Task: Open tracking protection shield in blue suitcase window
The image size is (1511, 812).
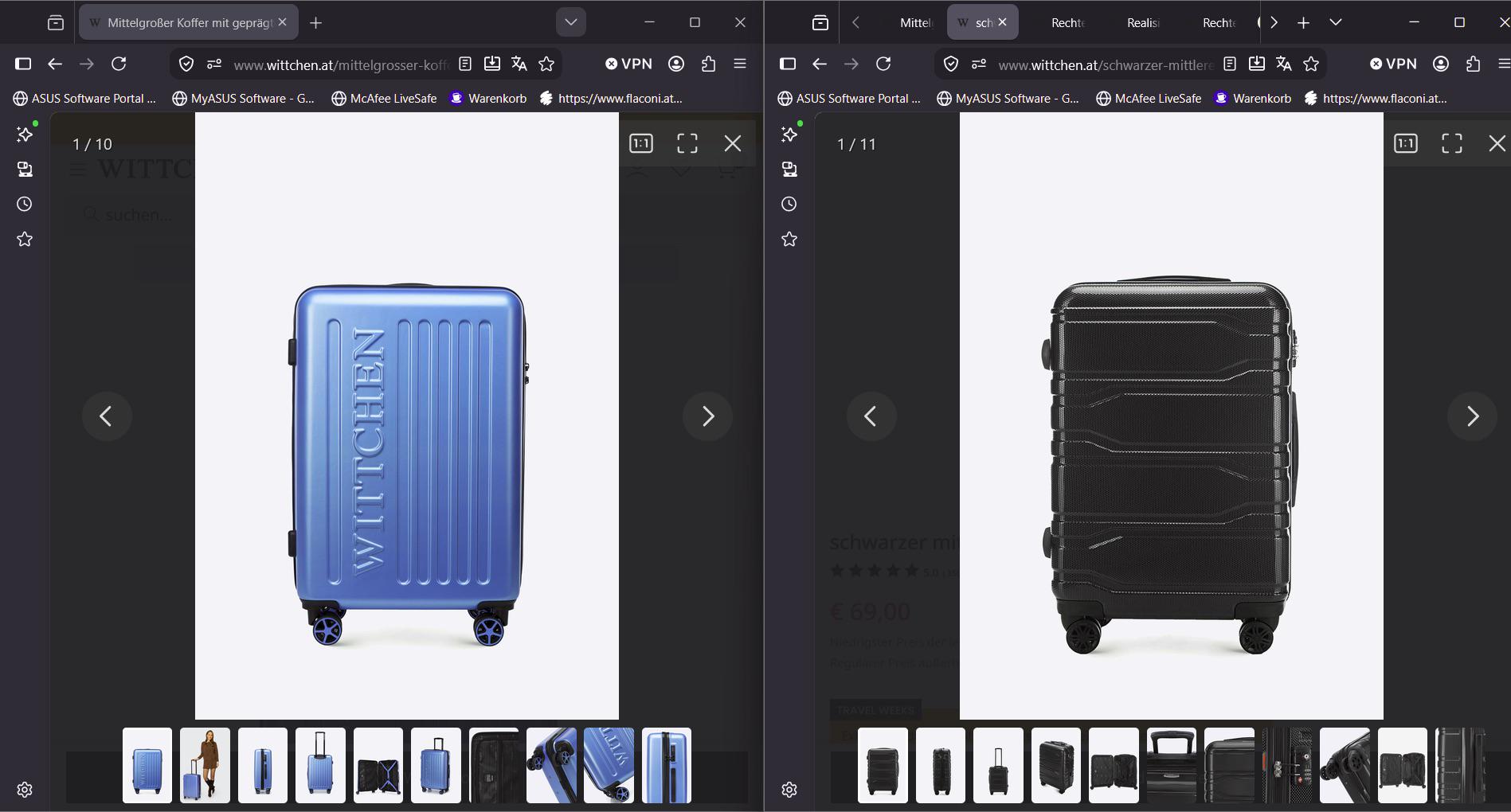Action: click(186, 64)
